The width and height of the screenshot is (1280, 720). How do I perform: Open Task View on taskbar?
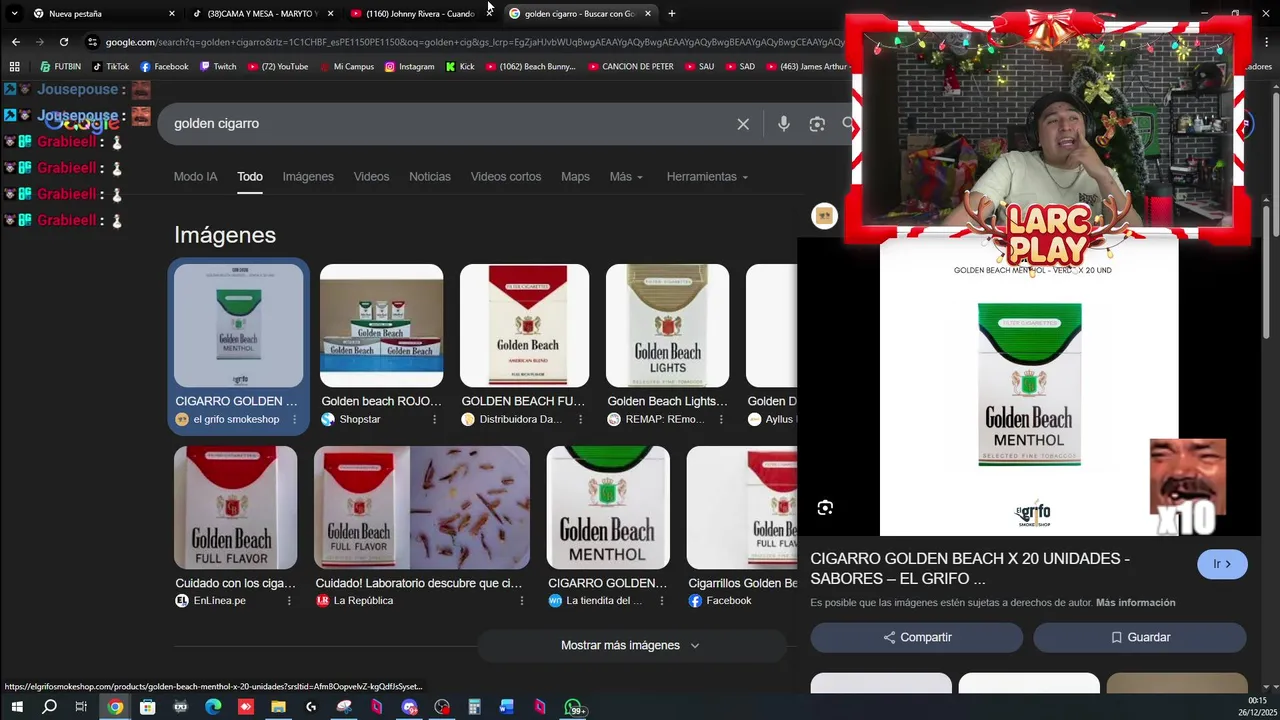click(81, 707)
